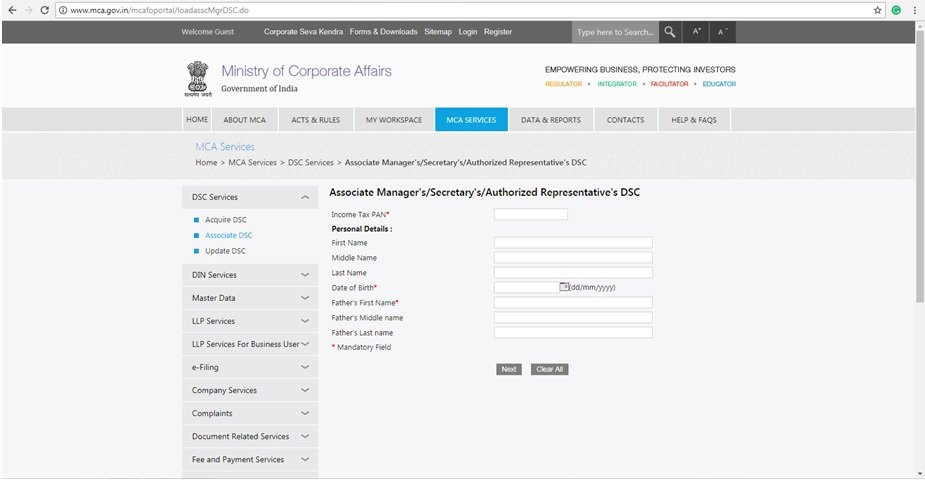This screenshot has height=481, width=925.
Task: Increase font size with A+ icon
Action: pyautogui.click(x=697, y=32)
